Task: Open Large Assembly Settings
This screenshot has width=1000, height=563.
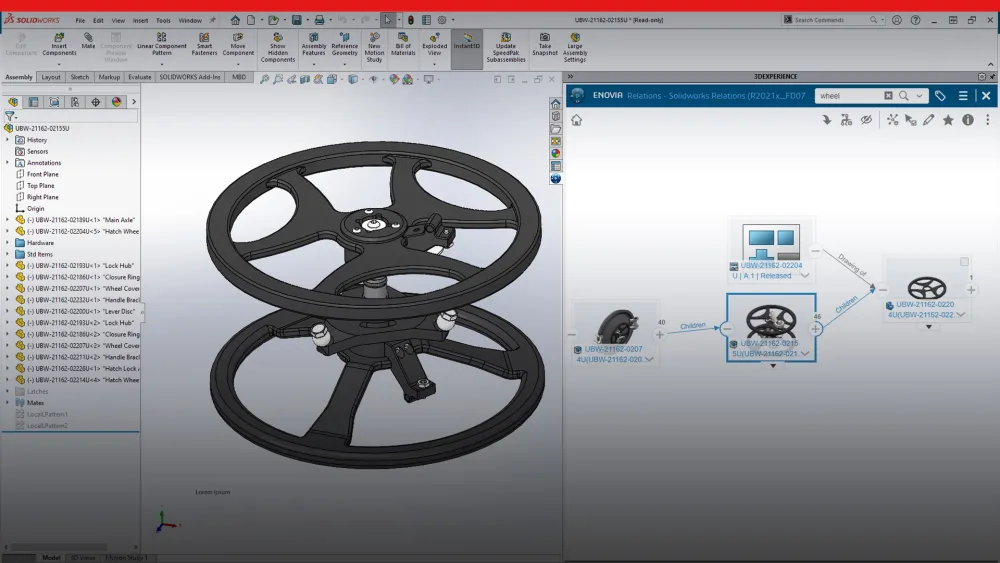Action: point(575,48)
